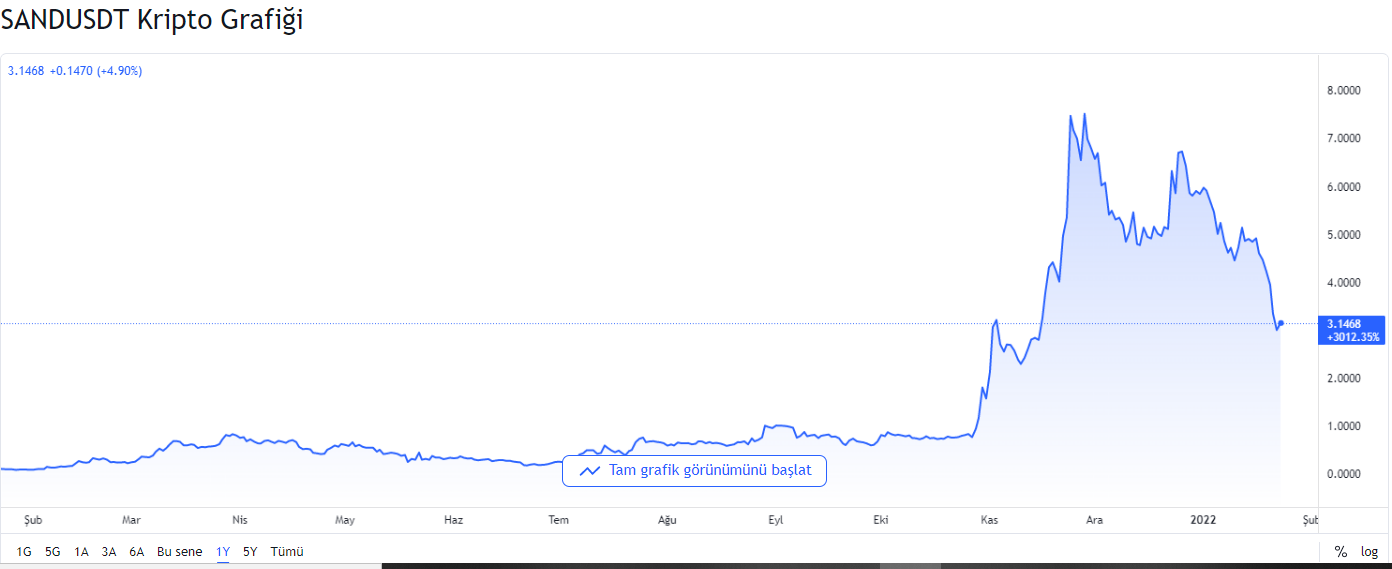
Task: Choose the 1A time range
Action: click(81, 551)
